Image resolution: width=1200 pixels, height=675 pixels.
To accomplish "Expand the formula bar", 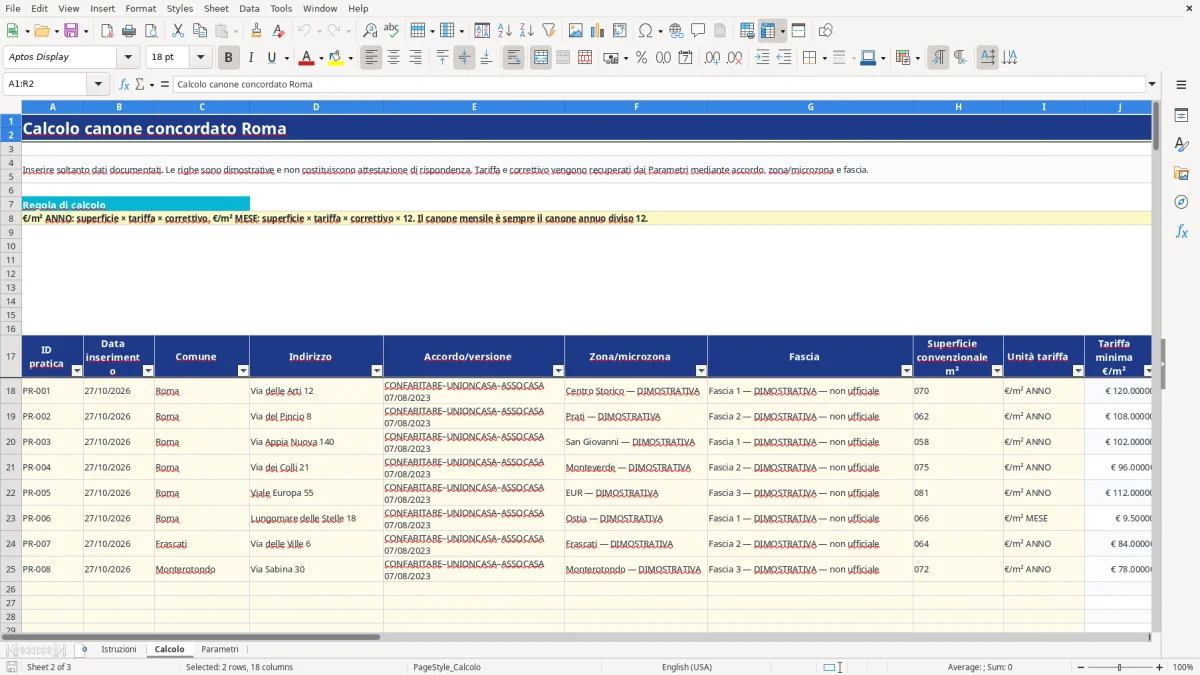I will point(1152,84).
